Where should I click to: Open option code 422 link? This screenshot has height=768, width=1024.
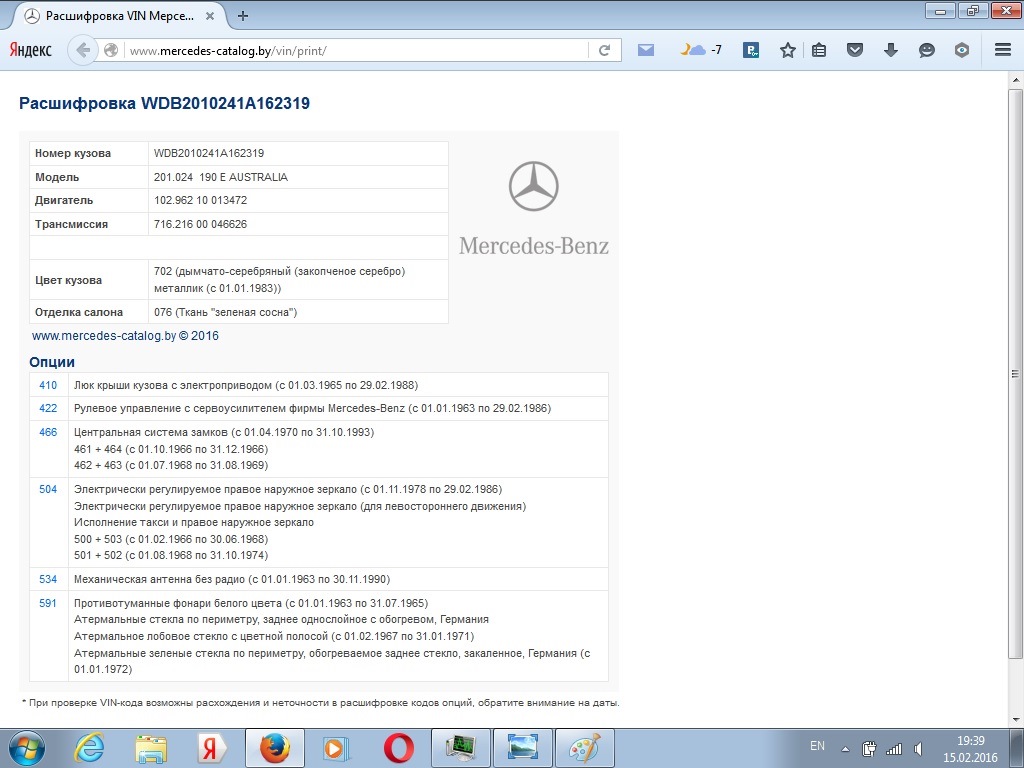[x=48, y=408]
